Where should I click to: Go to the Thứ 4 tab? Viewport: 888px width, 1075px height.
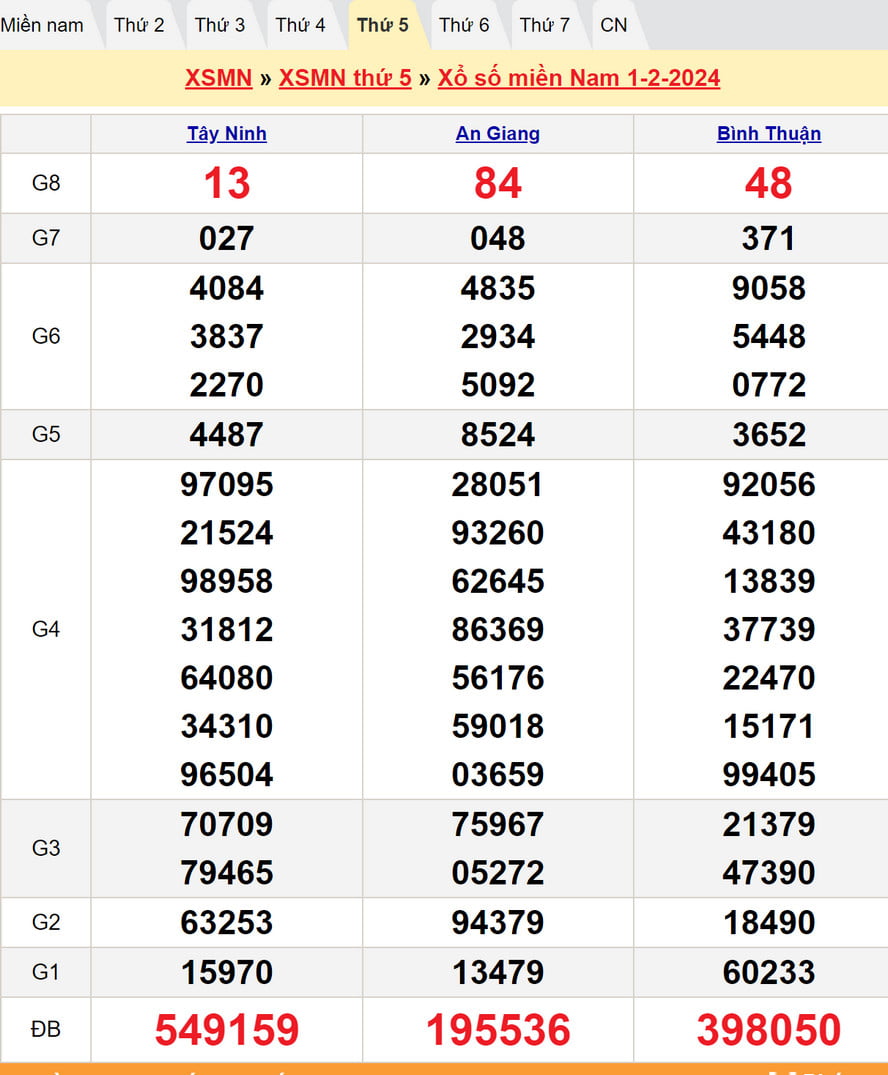(301, 25)
